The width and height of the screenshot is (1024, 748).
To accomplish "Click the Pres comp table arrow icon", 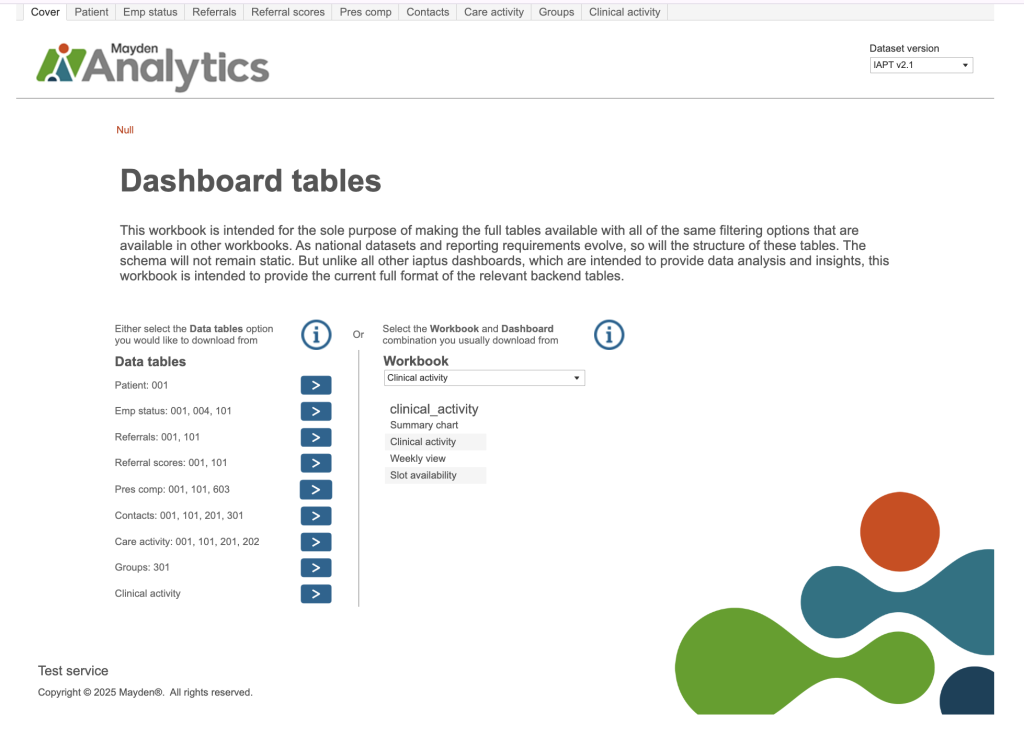I will 315,489.
